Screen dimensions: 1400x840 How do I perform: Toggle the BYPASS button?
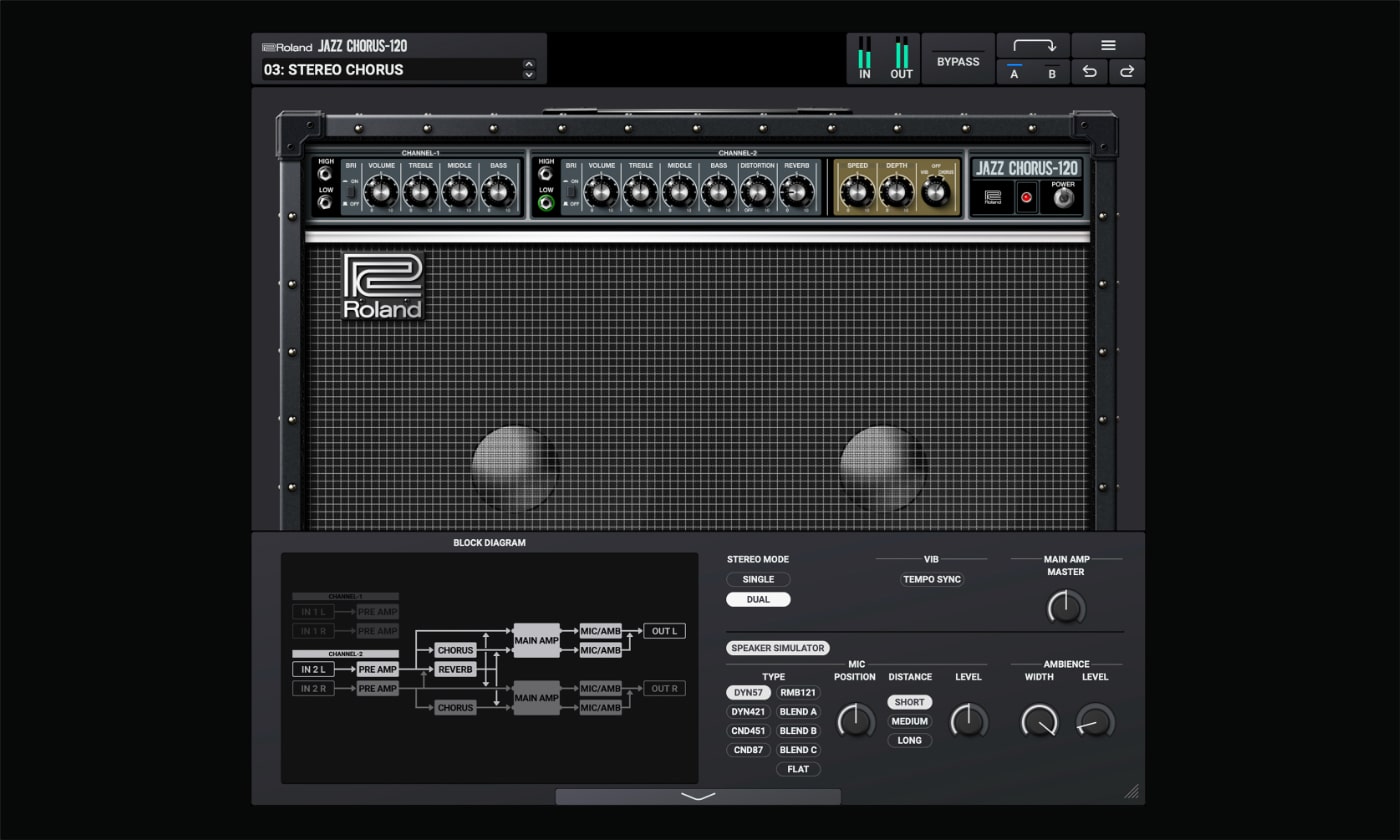[x=957, y=61]
